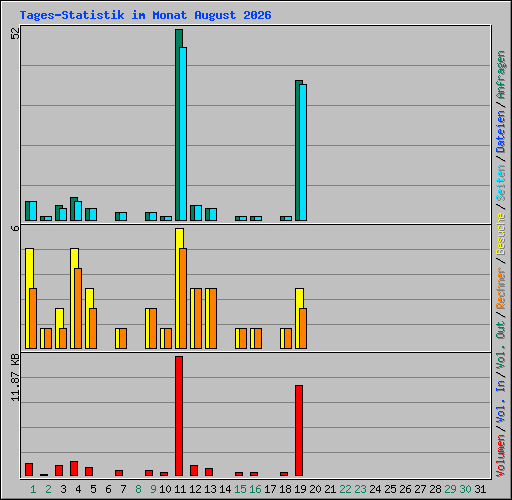Click the 52 maximum value axis label
Viewport: 512px width, 500px height.
(x=15, y=33)
